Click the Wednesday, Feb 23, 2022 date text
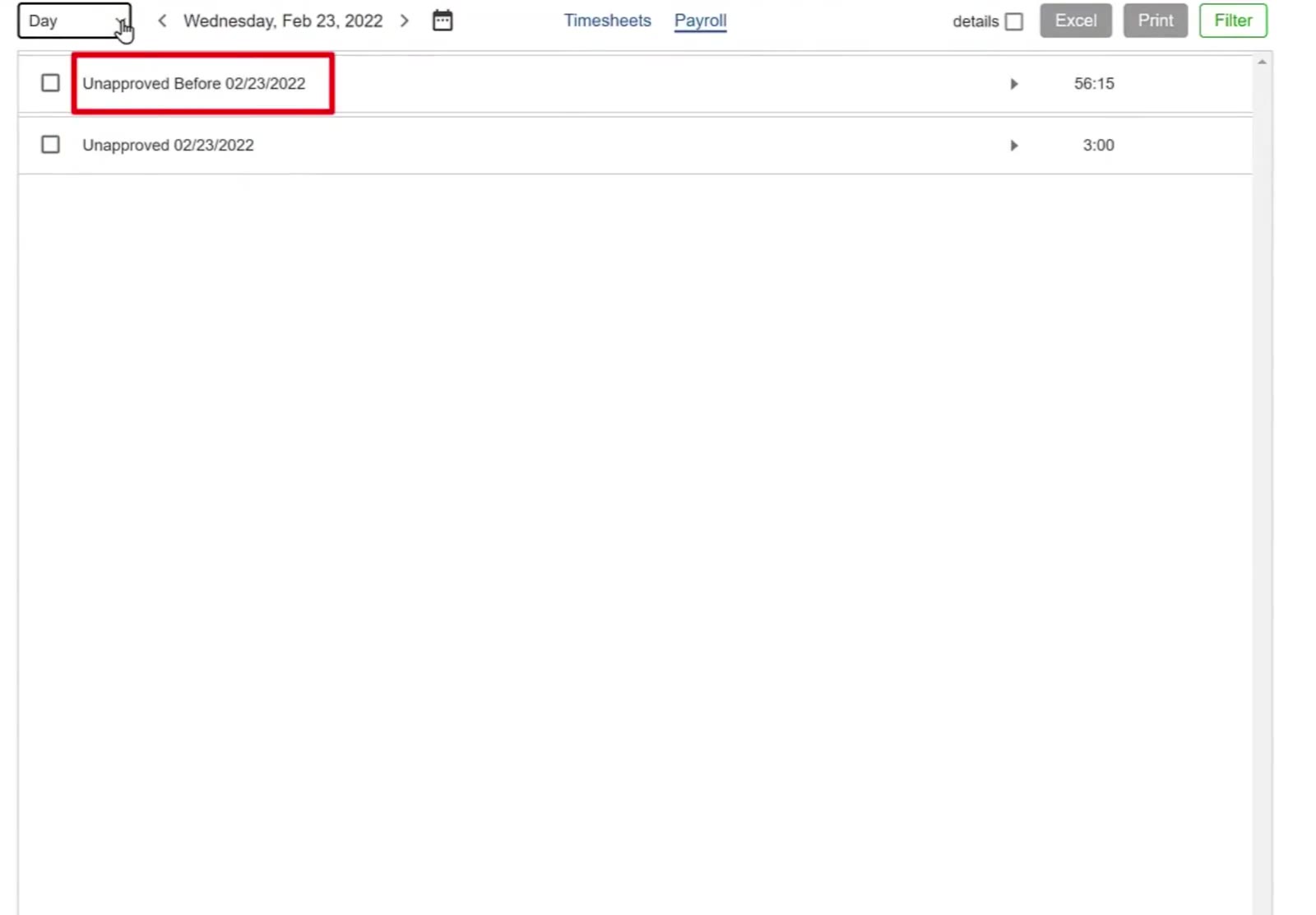The image size is (1316, 915). (x=283, y=21)
